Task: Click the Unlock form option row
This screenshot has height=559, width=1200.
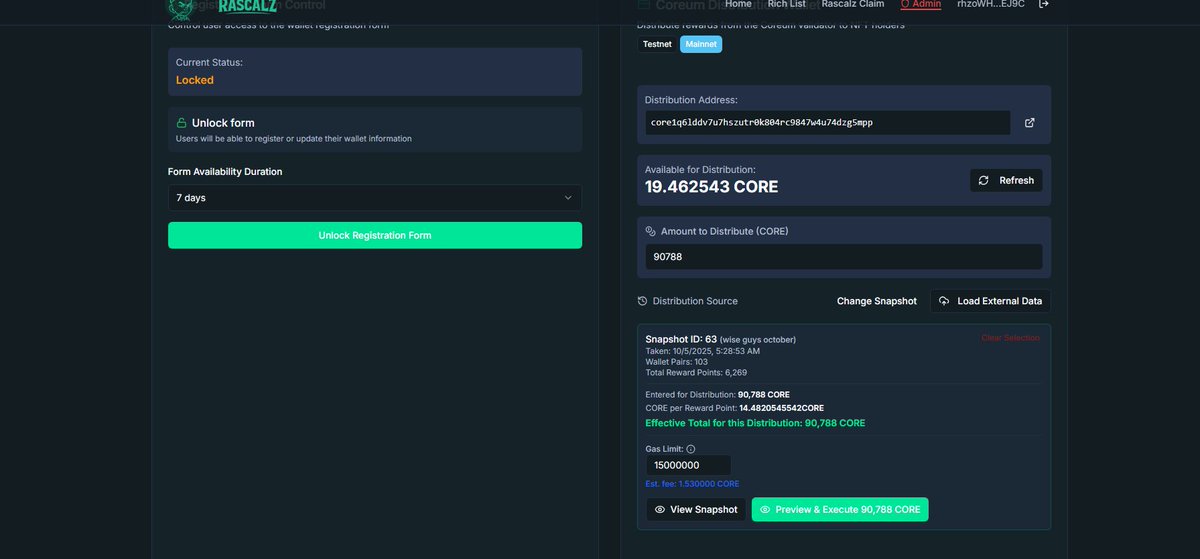Action: [x=375, y=130]
